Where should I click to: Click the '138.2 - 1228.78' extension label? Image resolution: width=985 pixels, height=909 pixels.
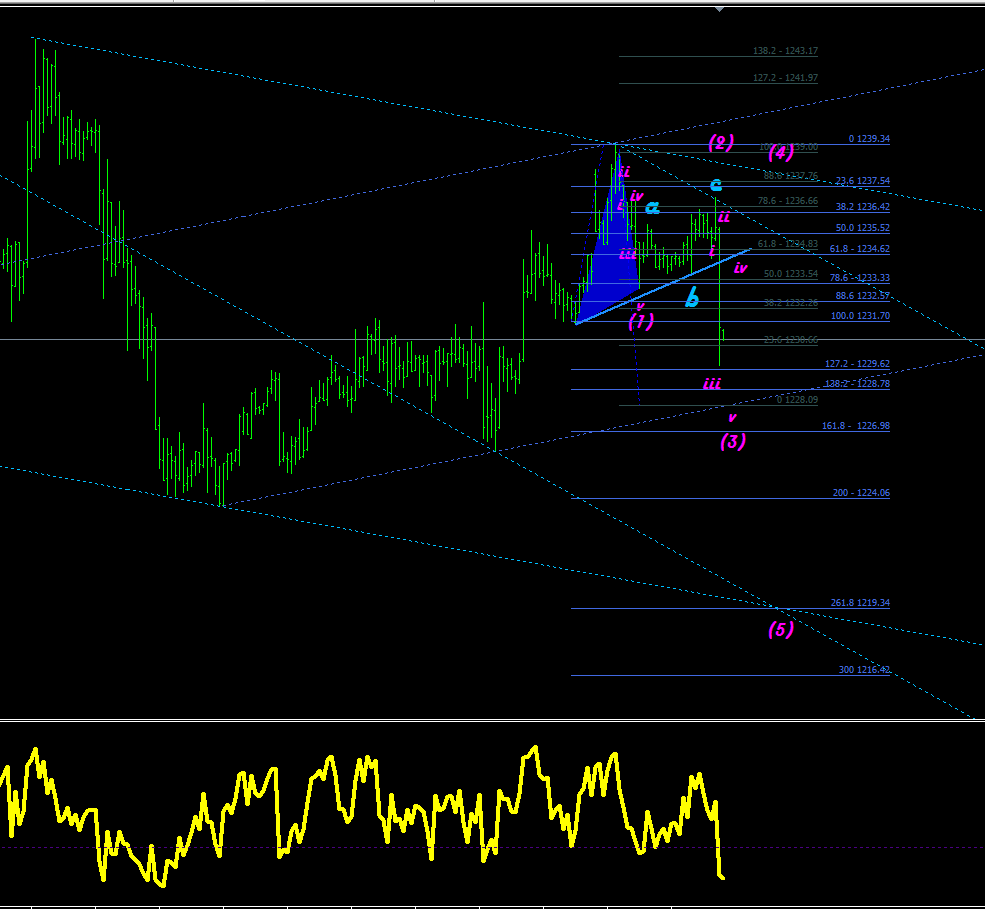[857, 384]
